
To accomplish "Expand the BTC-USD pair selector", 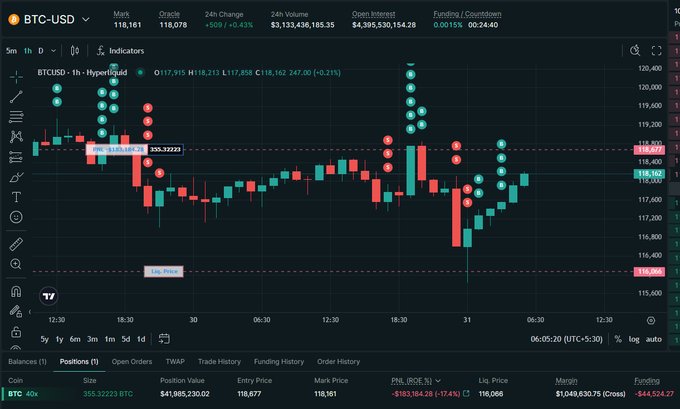I will (86, 20).
